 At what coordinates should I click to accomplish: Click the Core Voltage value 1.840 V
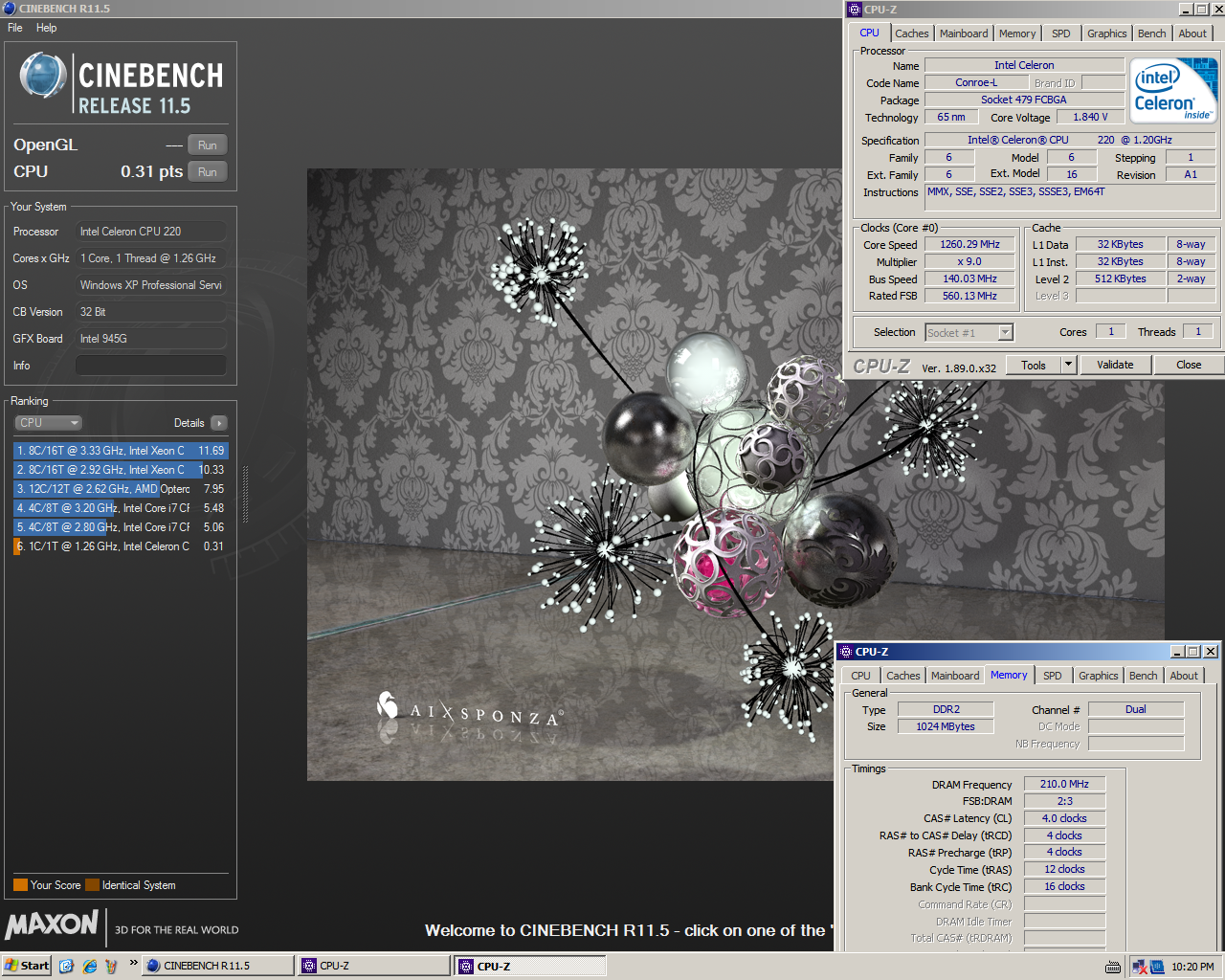(x=1090, y=117)
